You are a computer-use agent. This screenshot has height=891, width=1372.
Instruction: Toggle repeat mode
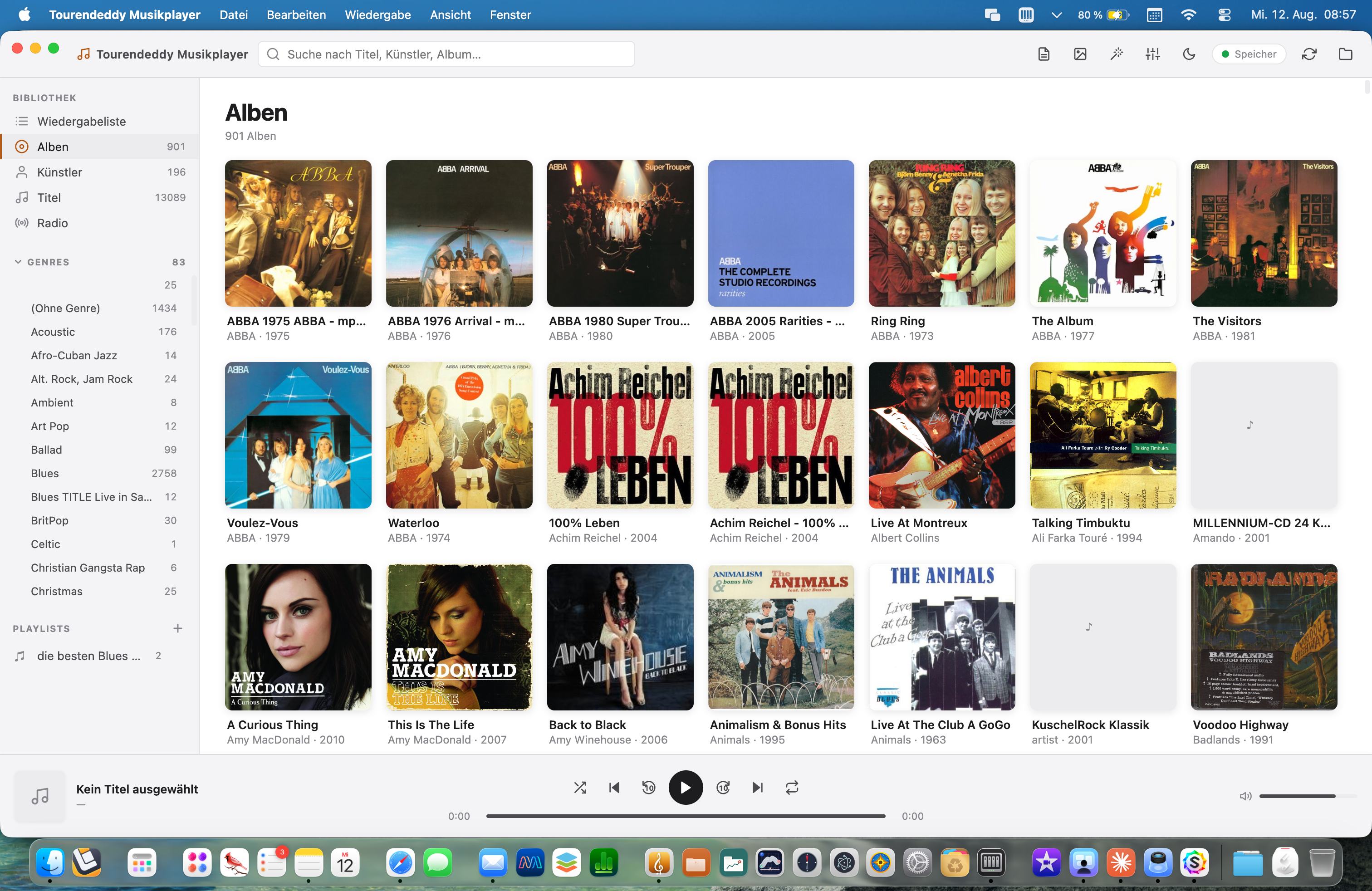[792, 788]
